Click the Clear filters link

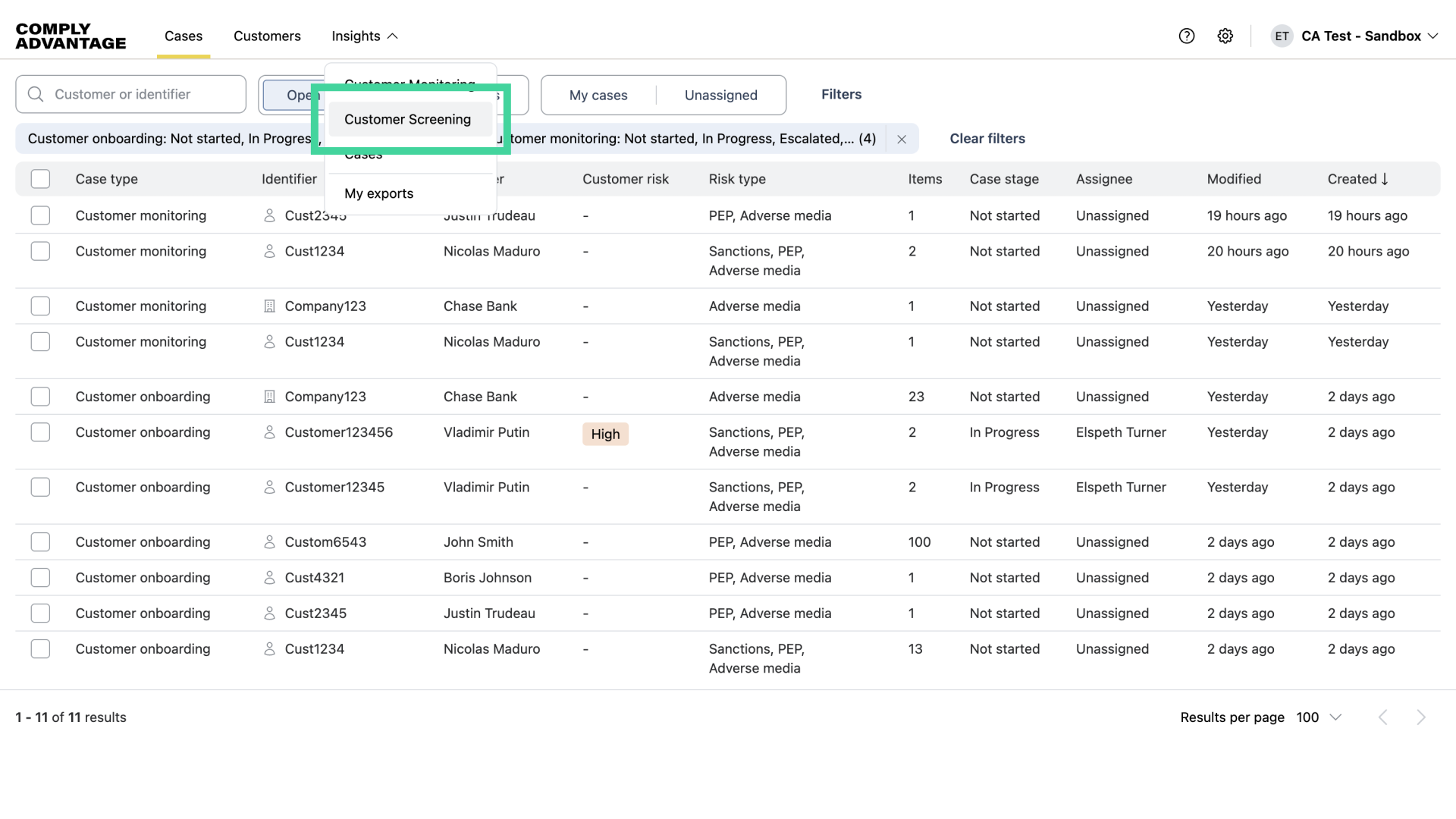[x=987, y=138]
